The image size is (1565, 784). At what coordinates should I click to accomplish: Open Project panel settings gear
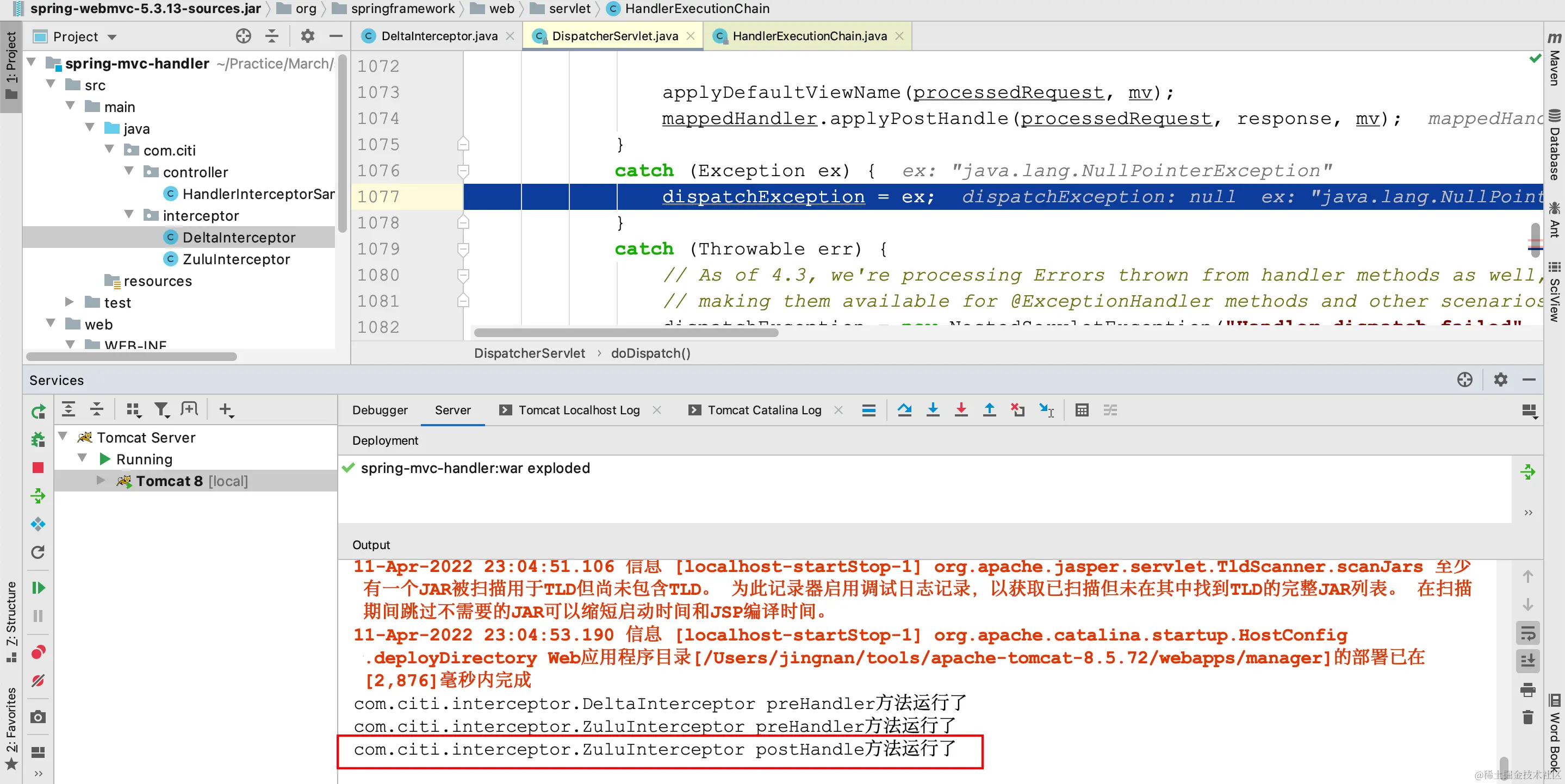coord(307,36)
